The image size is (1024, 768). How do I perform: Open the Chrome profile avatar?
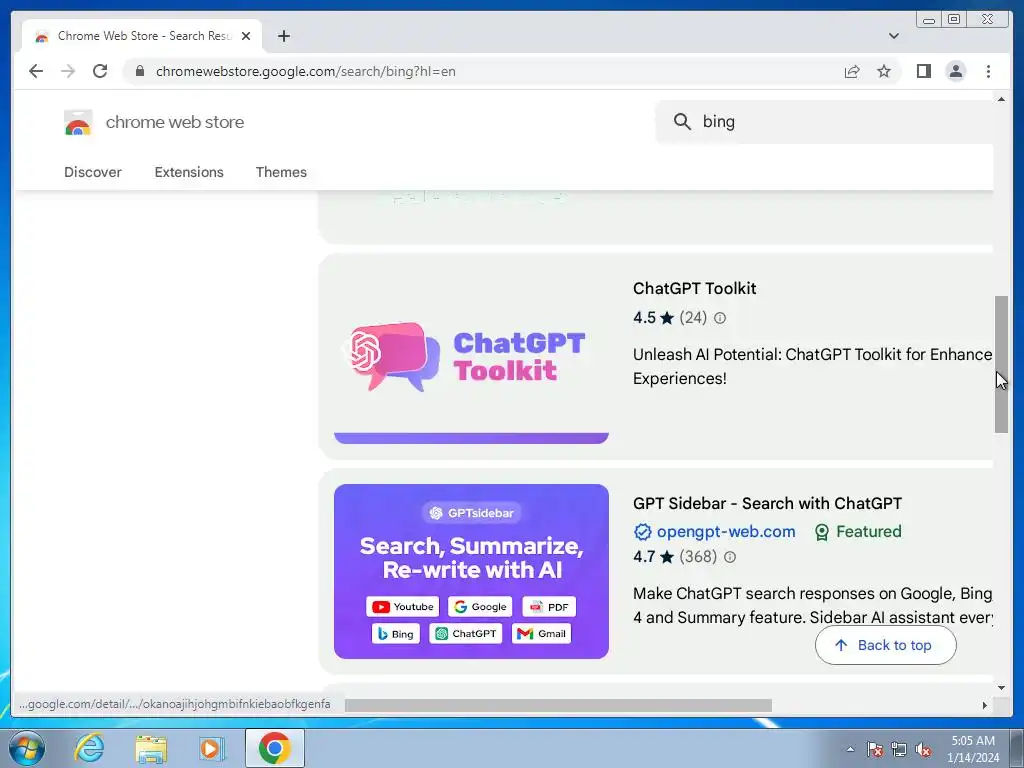click(955, 71)
